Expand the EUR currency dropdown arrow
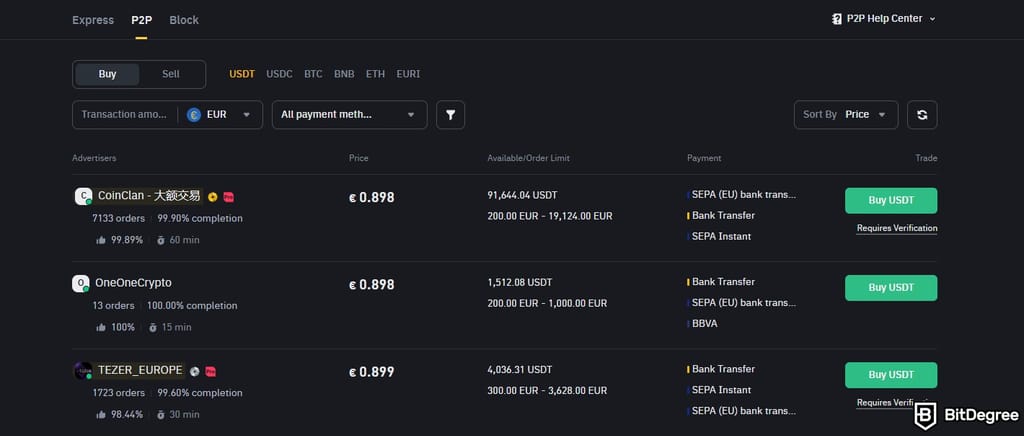The height and width of the screenshot is (436, 1024). tap(247, 115)
